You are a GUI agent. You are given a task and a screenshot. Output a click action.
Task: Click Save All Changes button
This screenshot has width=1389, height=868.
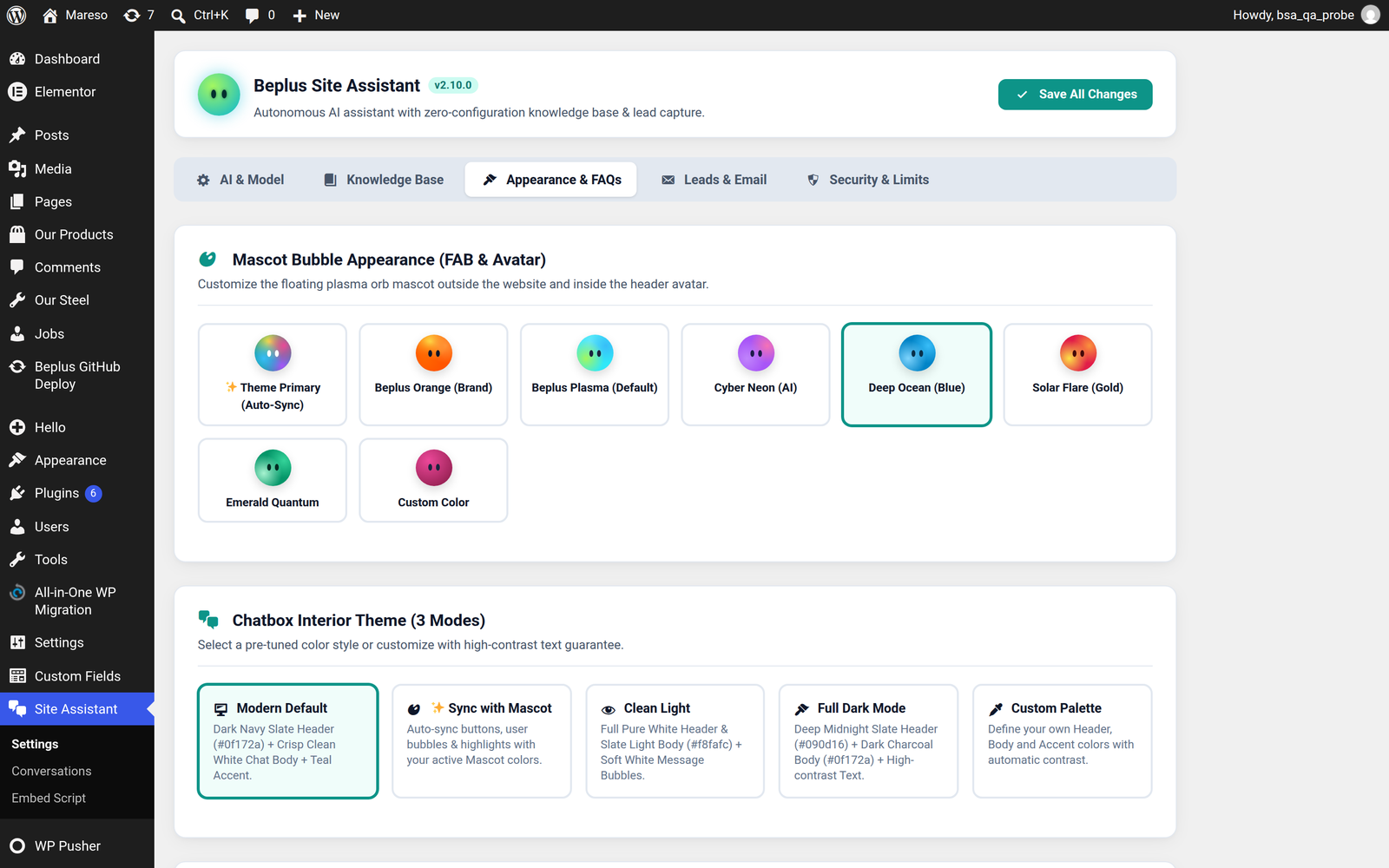click(1076, 95)
